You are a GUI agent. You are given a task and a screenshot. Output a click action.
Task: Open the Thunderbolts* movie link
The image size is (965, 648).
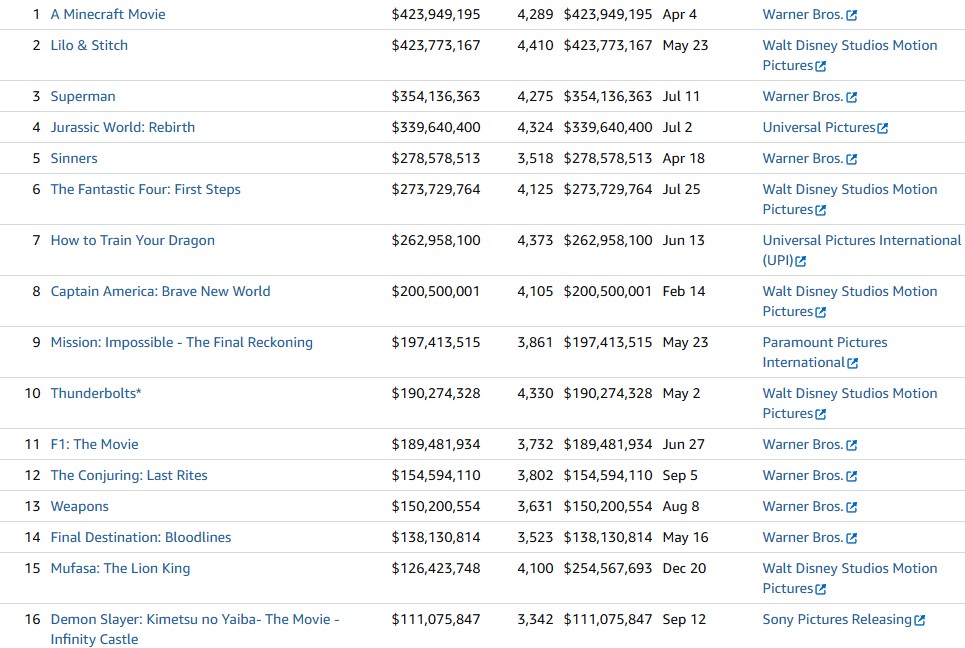96,393
